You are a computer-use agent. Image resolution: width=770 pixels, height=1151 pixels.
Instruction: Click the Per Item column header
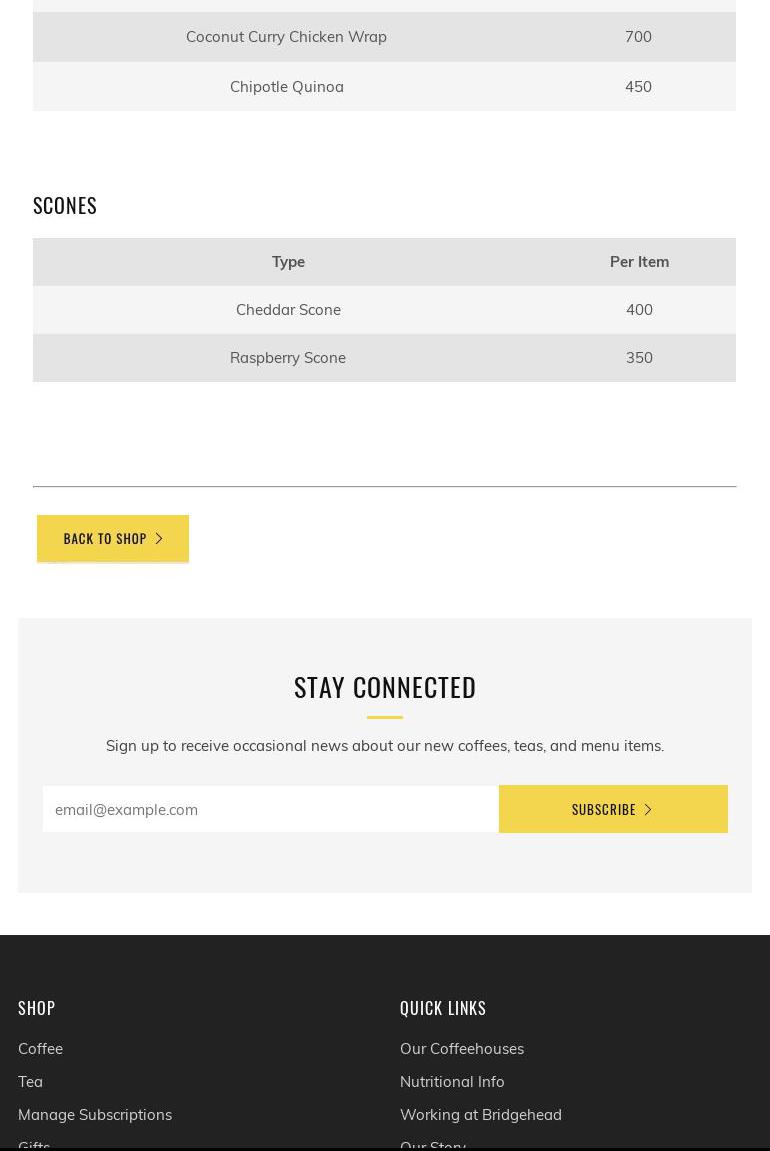[639, 262]
